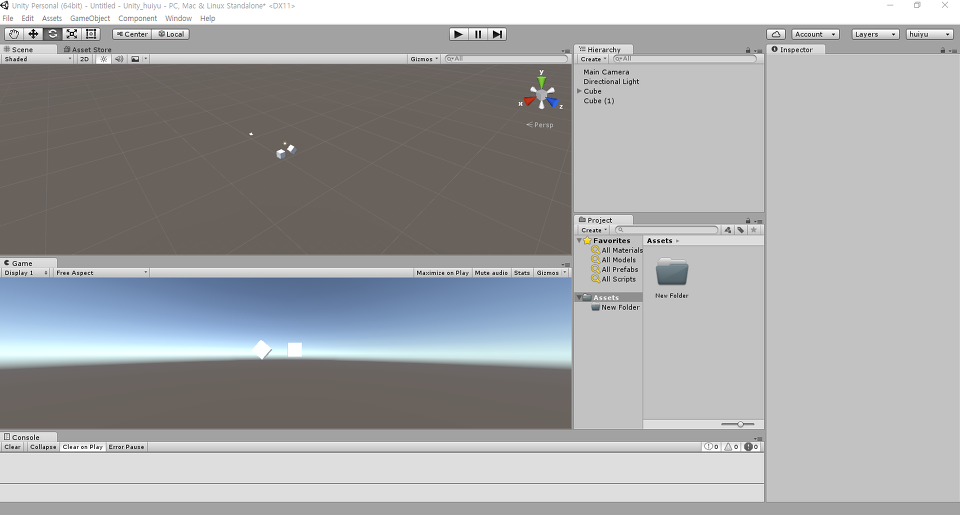This screenshot has height=515, width=960.
Task: Open the GameObject menu
Action: click(90, 18)
